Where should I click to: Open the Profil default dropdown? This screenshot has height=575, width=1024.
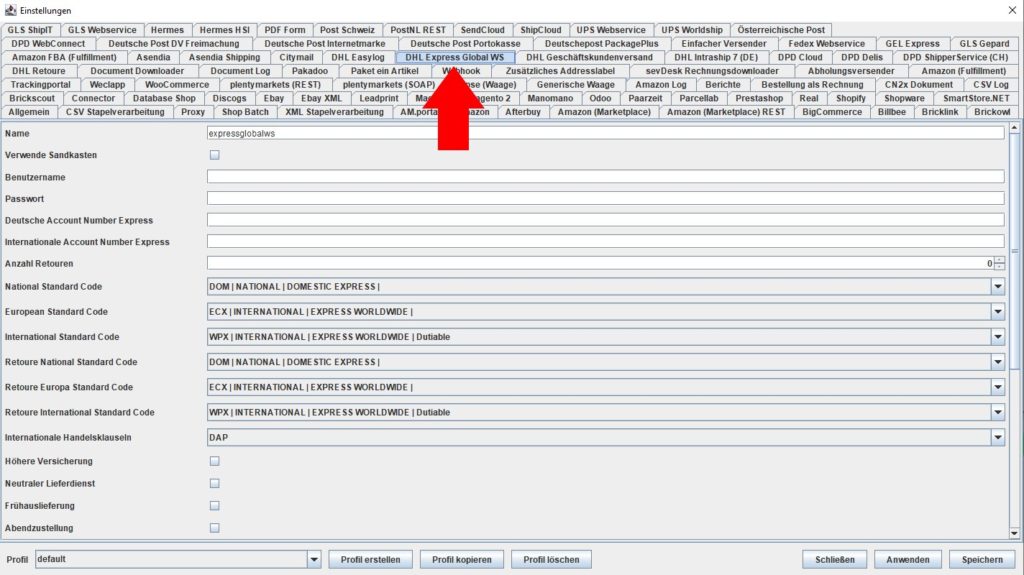tap(313, 559)
